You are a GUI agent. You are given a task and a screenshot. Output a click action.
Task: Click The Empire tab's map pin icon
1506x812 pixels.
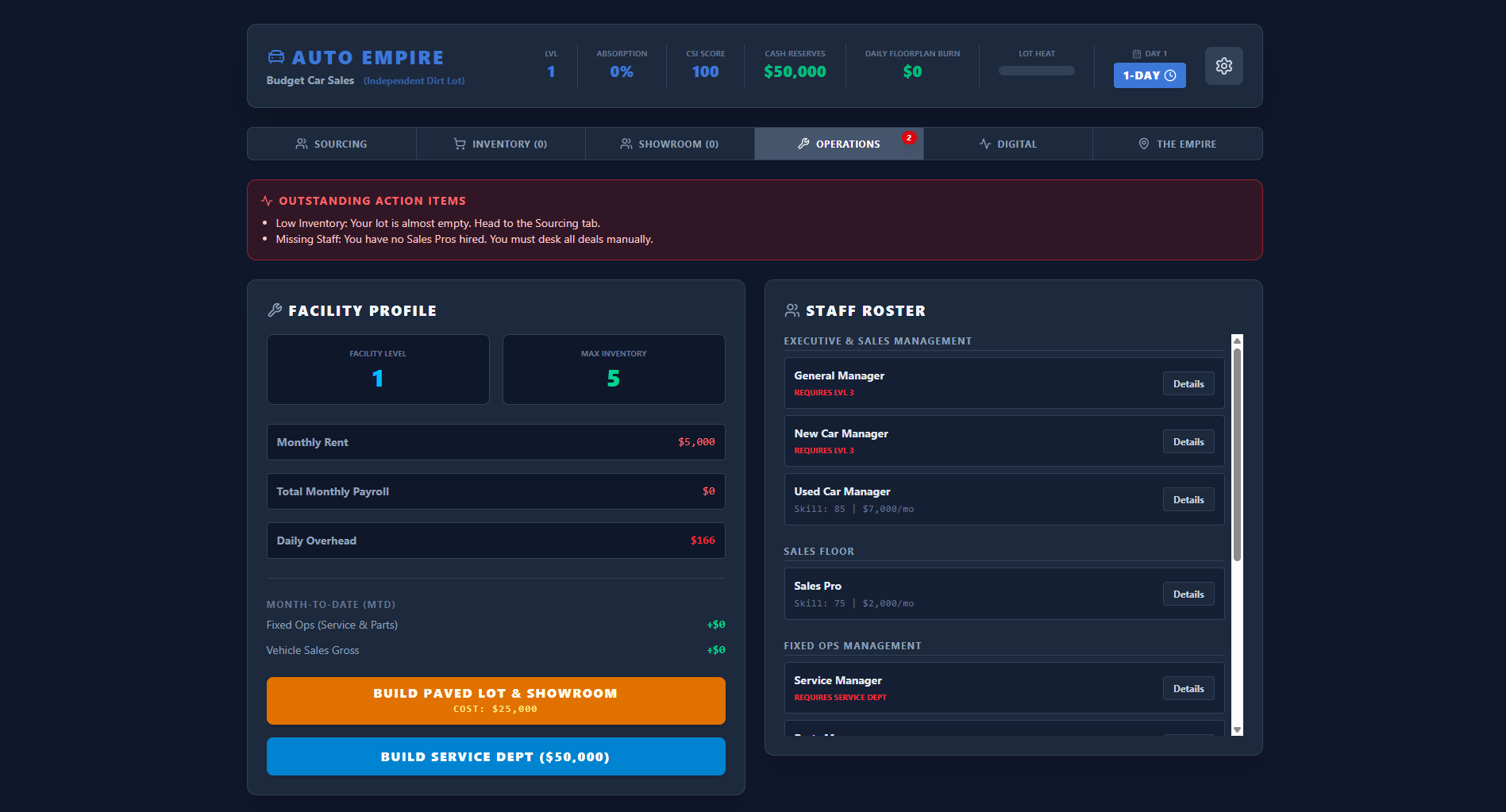pyautogui.click(x=1144, y=144)
